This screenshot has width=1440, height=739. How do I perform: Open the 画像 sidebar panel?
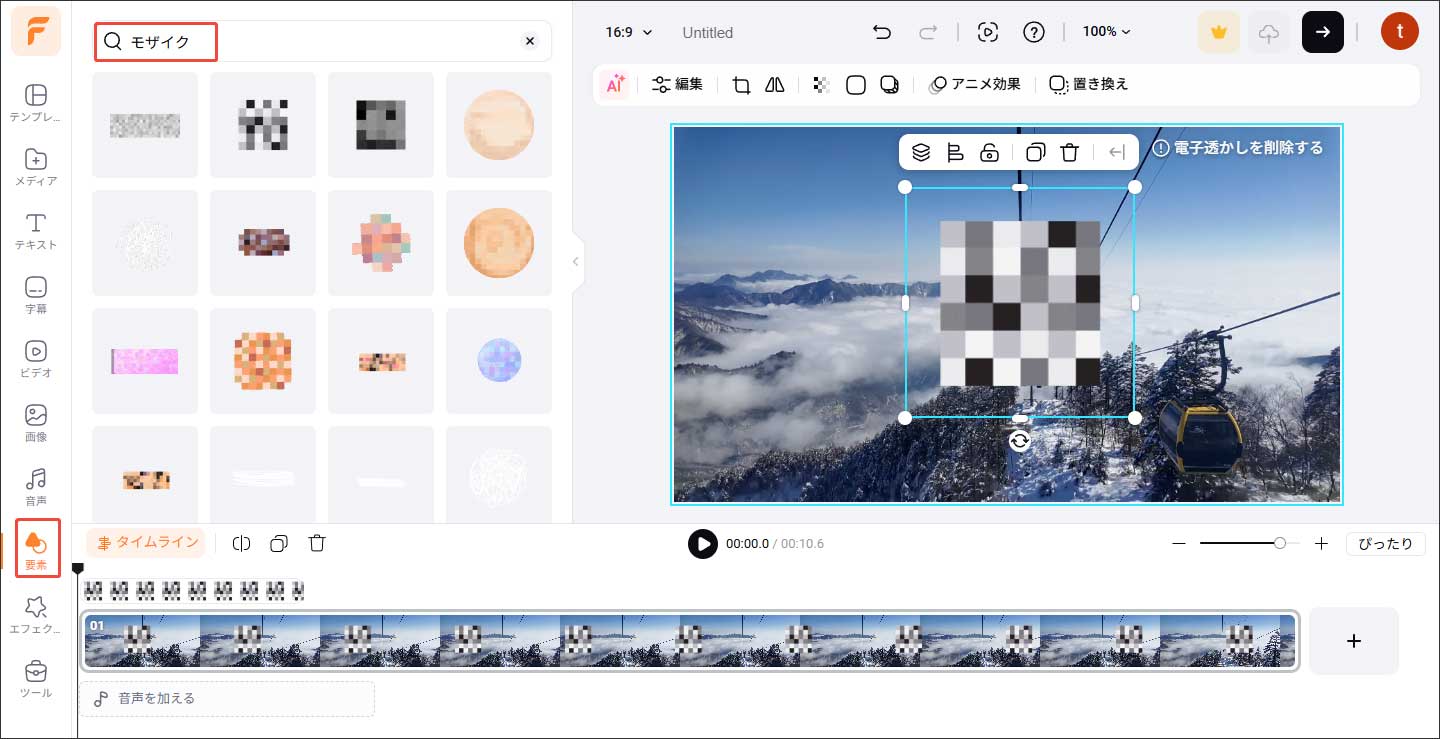tap(35, 423)
